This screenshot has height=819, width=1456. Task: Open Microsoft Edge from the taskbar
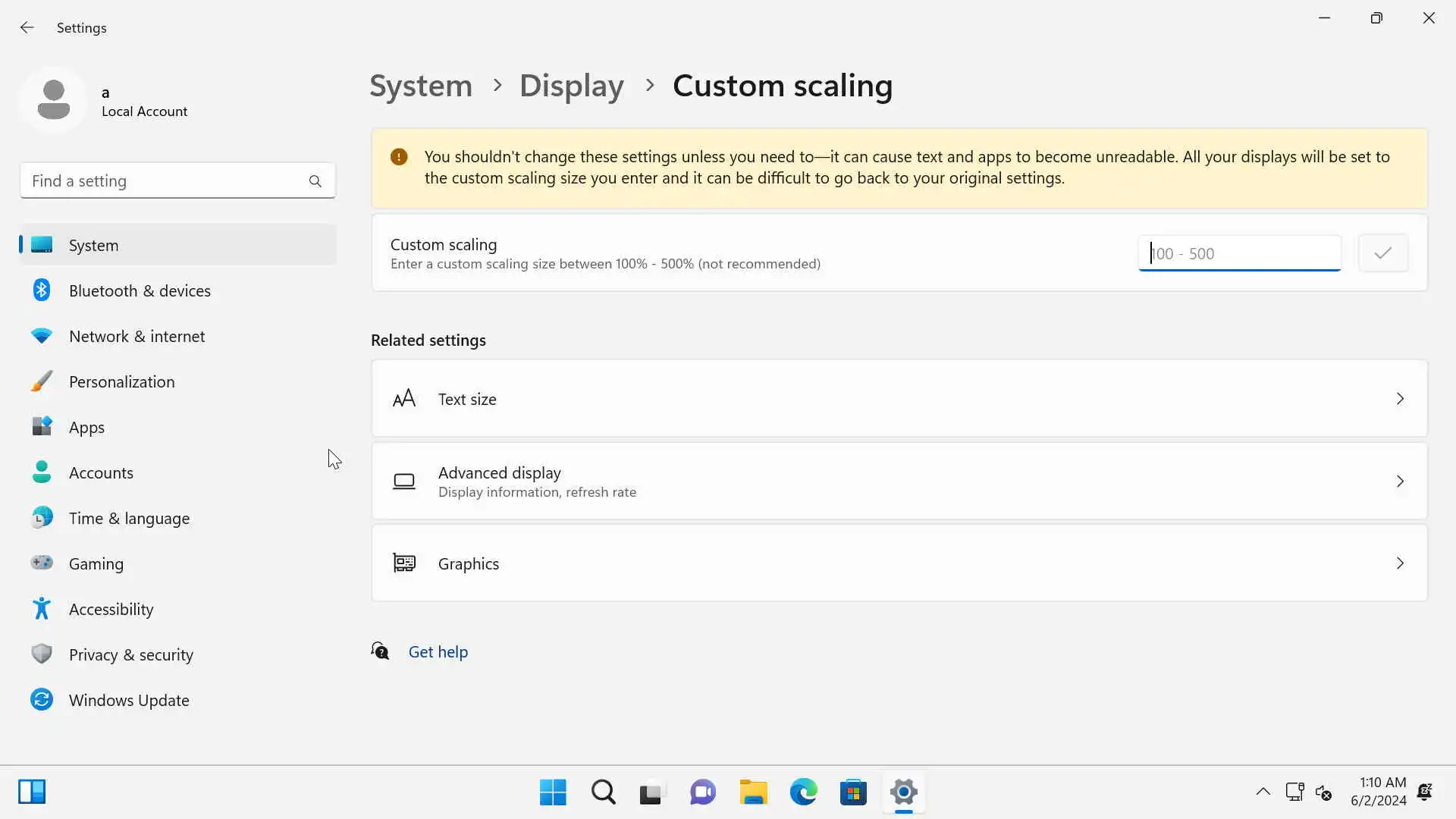coord(803,792)
